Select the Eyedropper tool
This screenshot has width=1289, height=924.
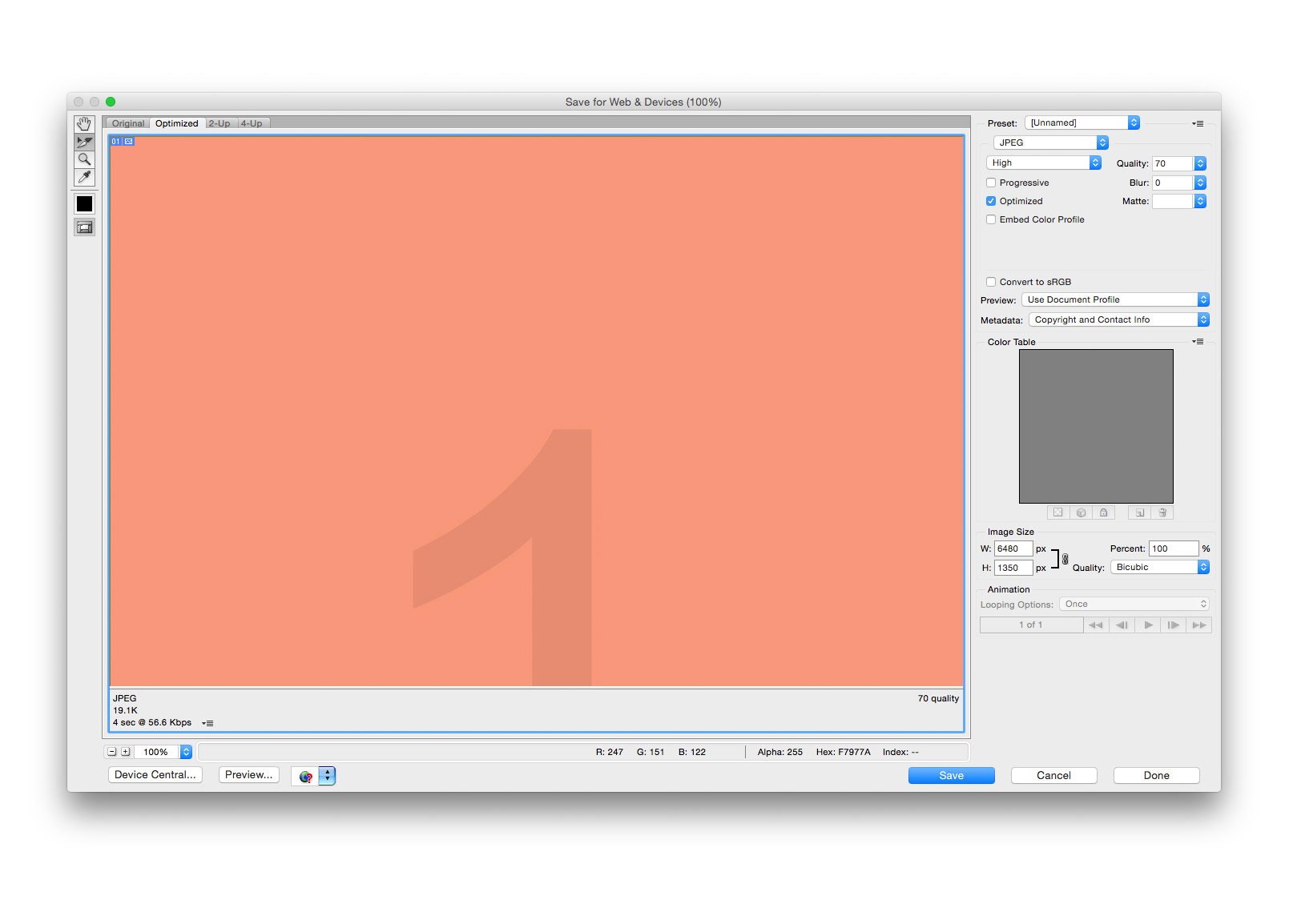84,177
